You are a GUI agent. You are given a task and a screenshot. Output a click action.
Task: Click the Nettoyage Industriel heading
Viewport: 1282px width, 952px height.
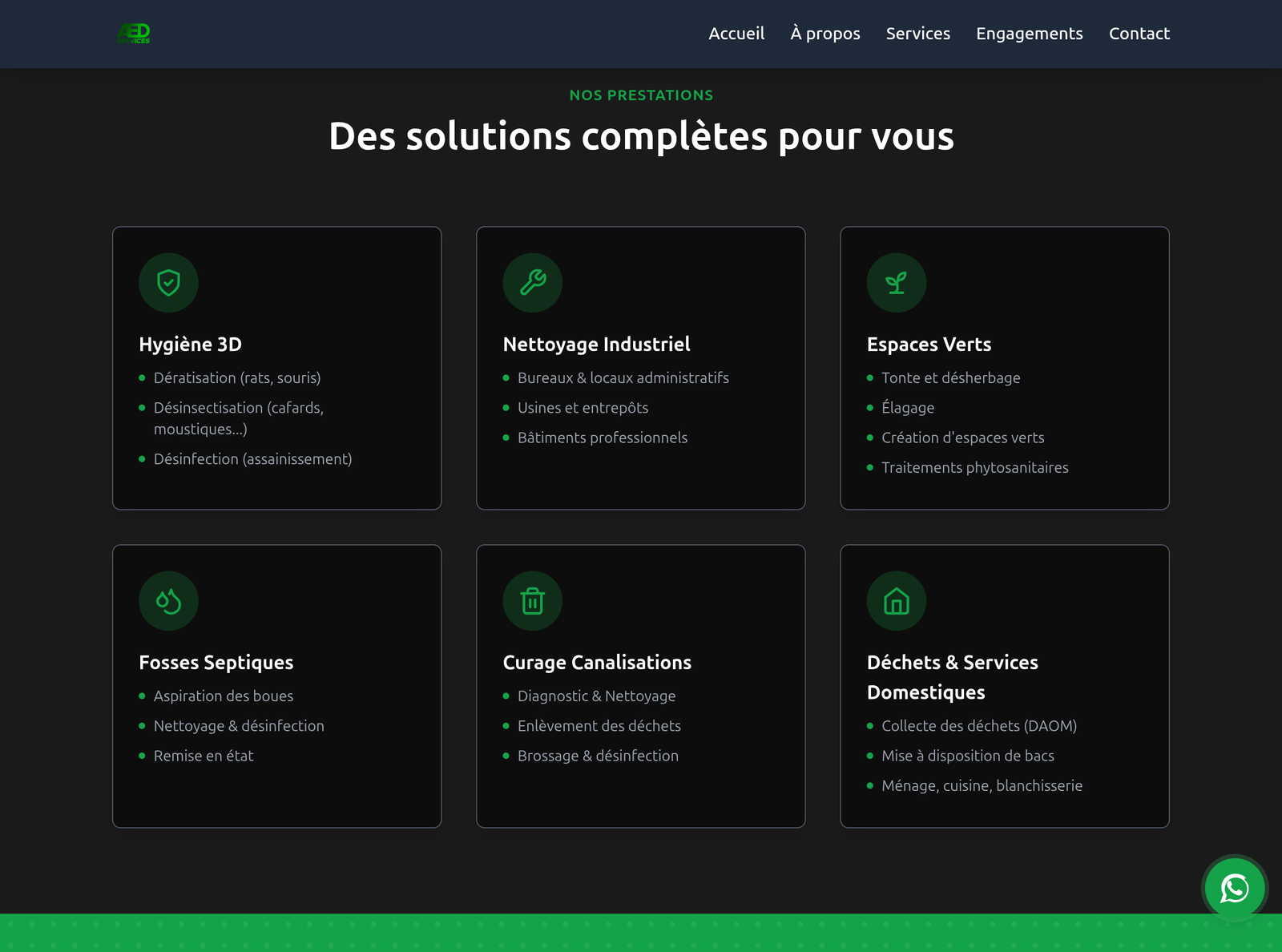[597, 345]
